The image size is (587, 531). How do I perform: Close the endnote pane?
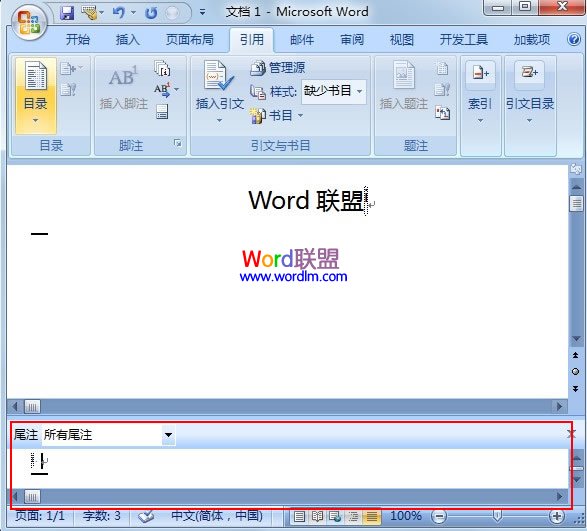pos(571,434)
